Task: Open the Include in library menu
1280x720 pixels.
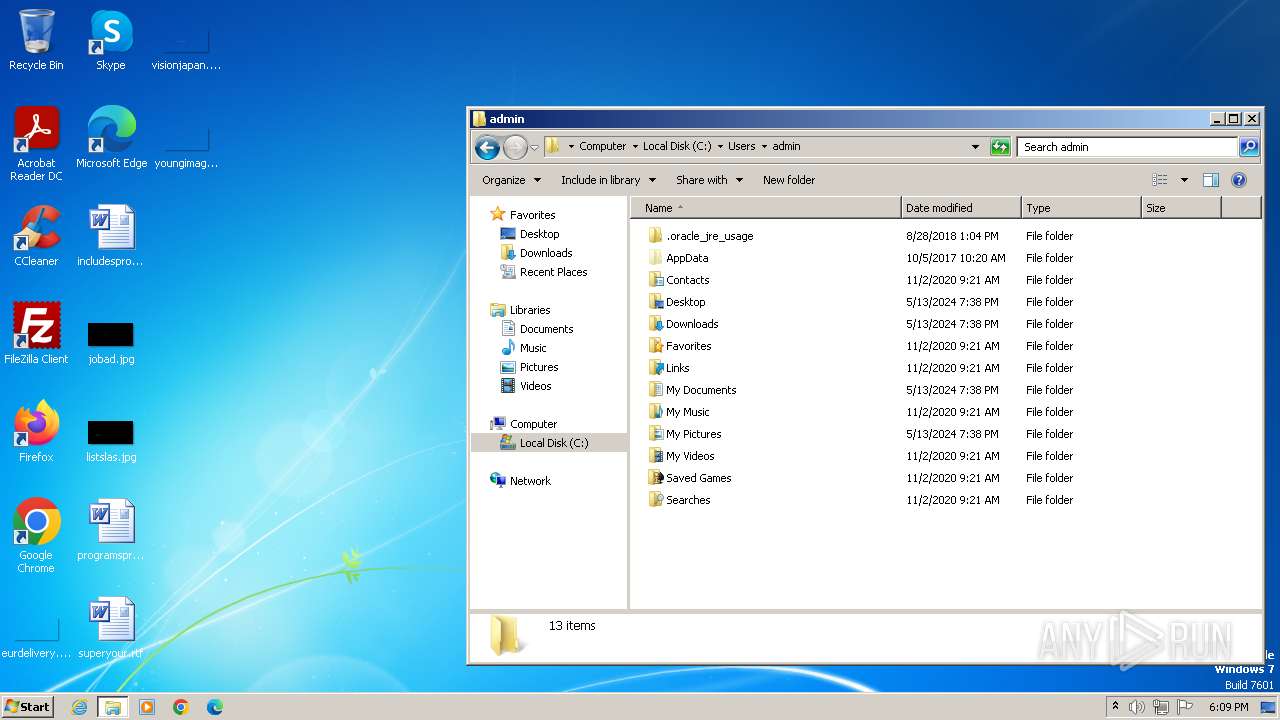Action: pyautogui.click(x=608, y=180)
